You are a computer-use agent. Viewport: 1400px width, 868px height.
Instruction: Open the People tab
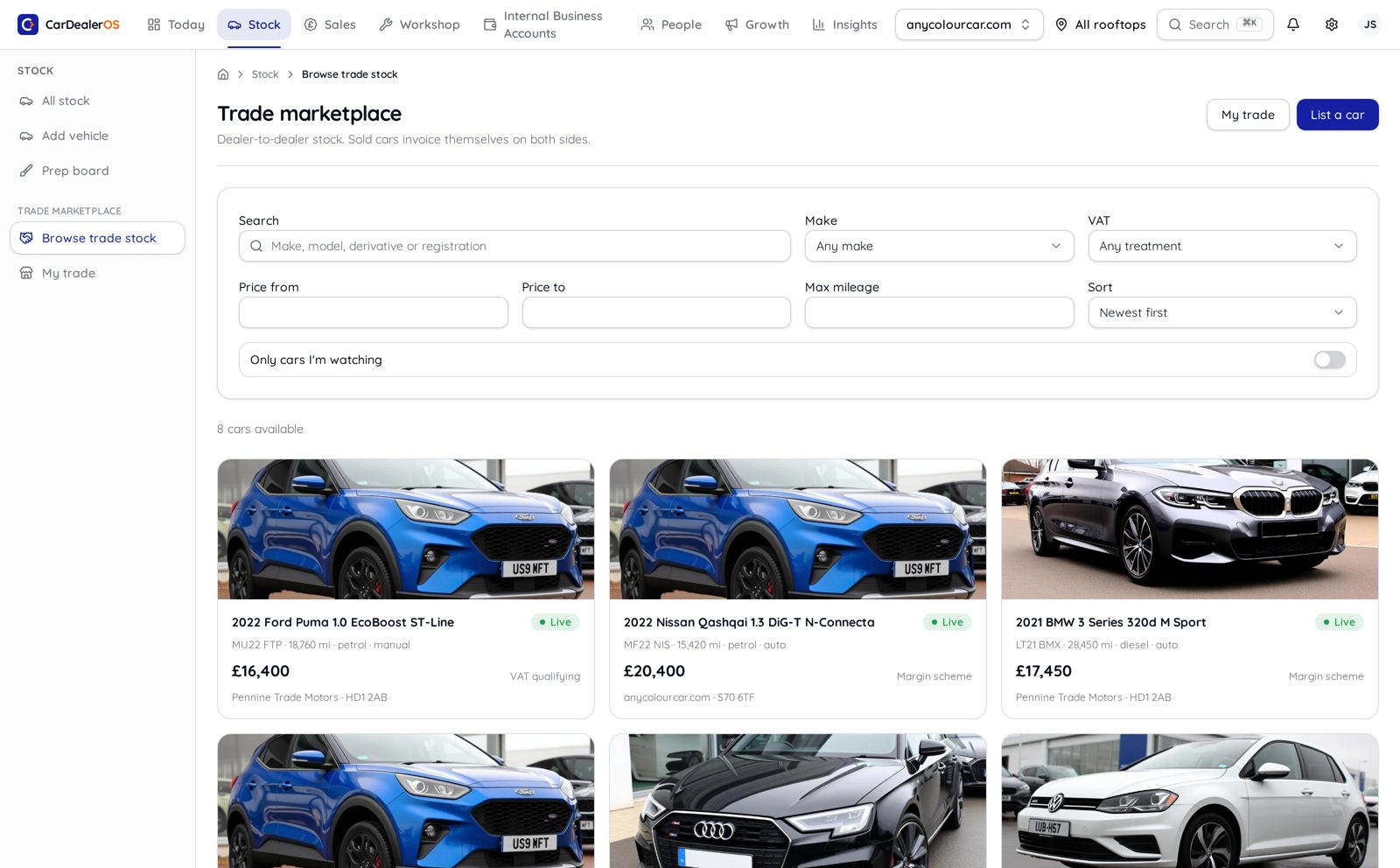671,24
